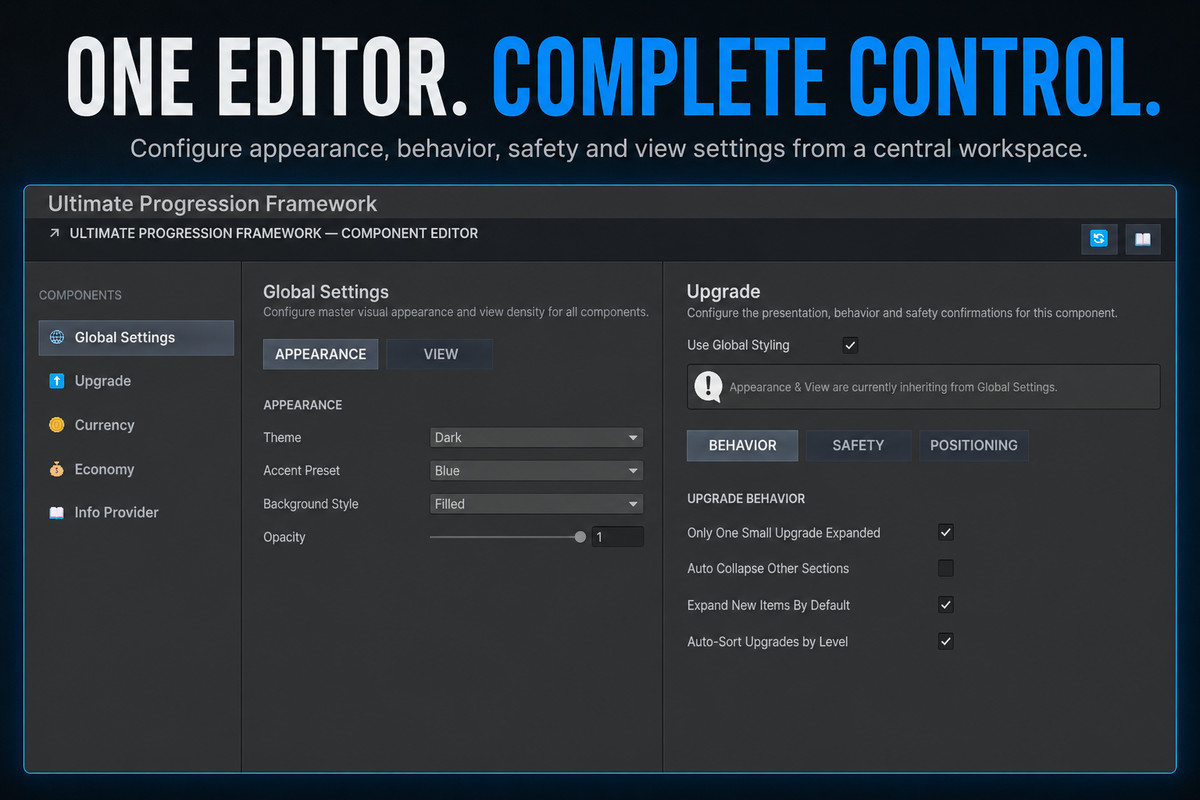Screen dimensions: 1200x800
Task: Switch to the POSITIONING tab
Action: (x=974, y=445)
